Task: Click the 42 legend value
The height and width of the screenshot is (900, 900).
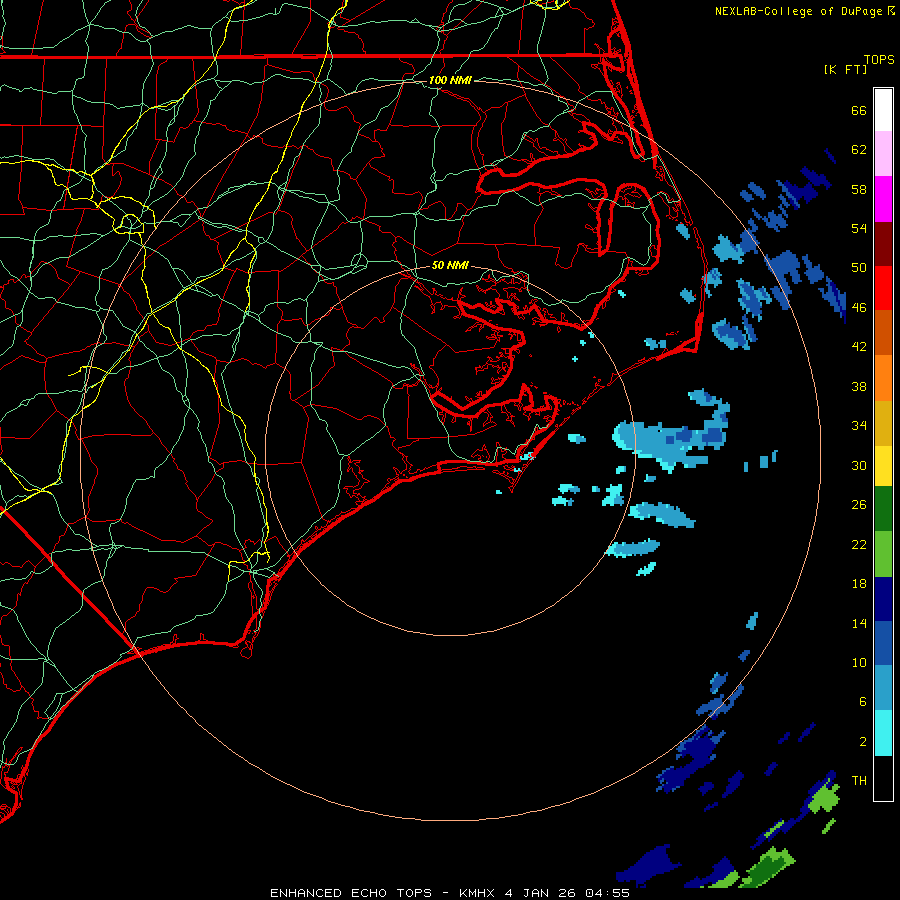Action: 859,347
